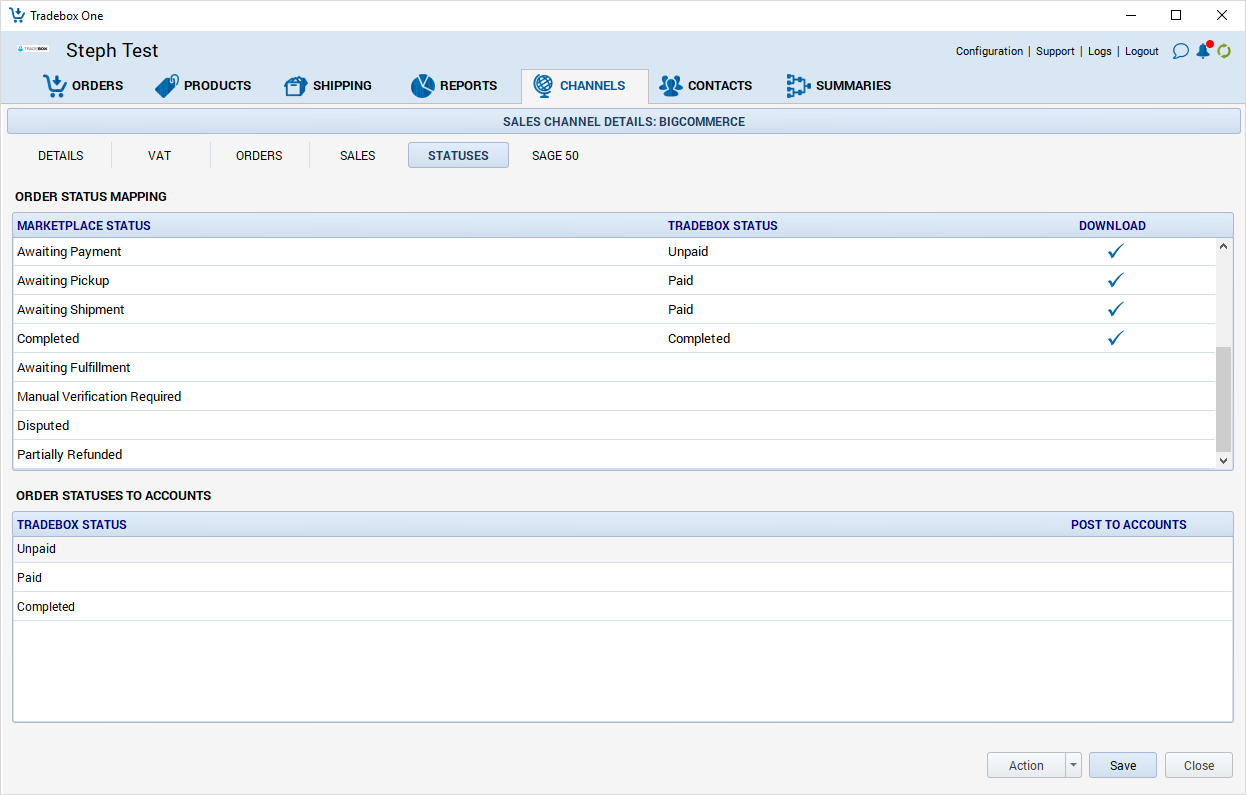Click the Orders cart icon
This screenshot has width=1246, height=795.
tap(54, 86)
